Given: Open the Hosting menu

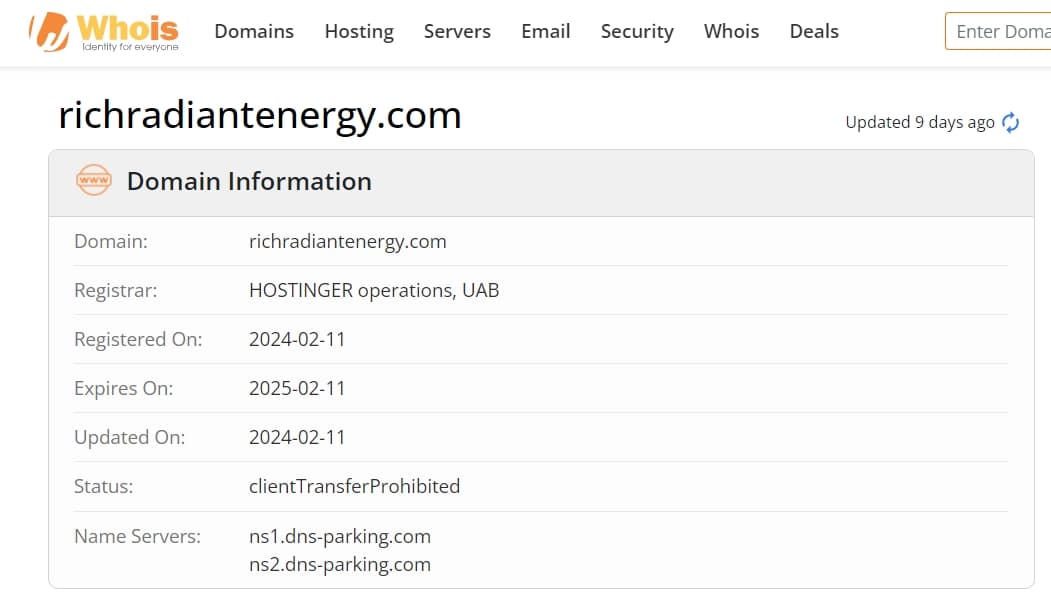Looking at the screenshot, I should (359, 32).
